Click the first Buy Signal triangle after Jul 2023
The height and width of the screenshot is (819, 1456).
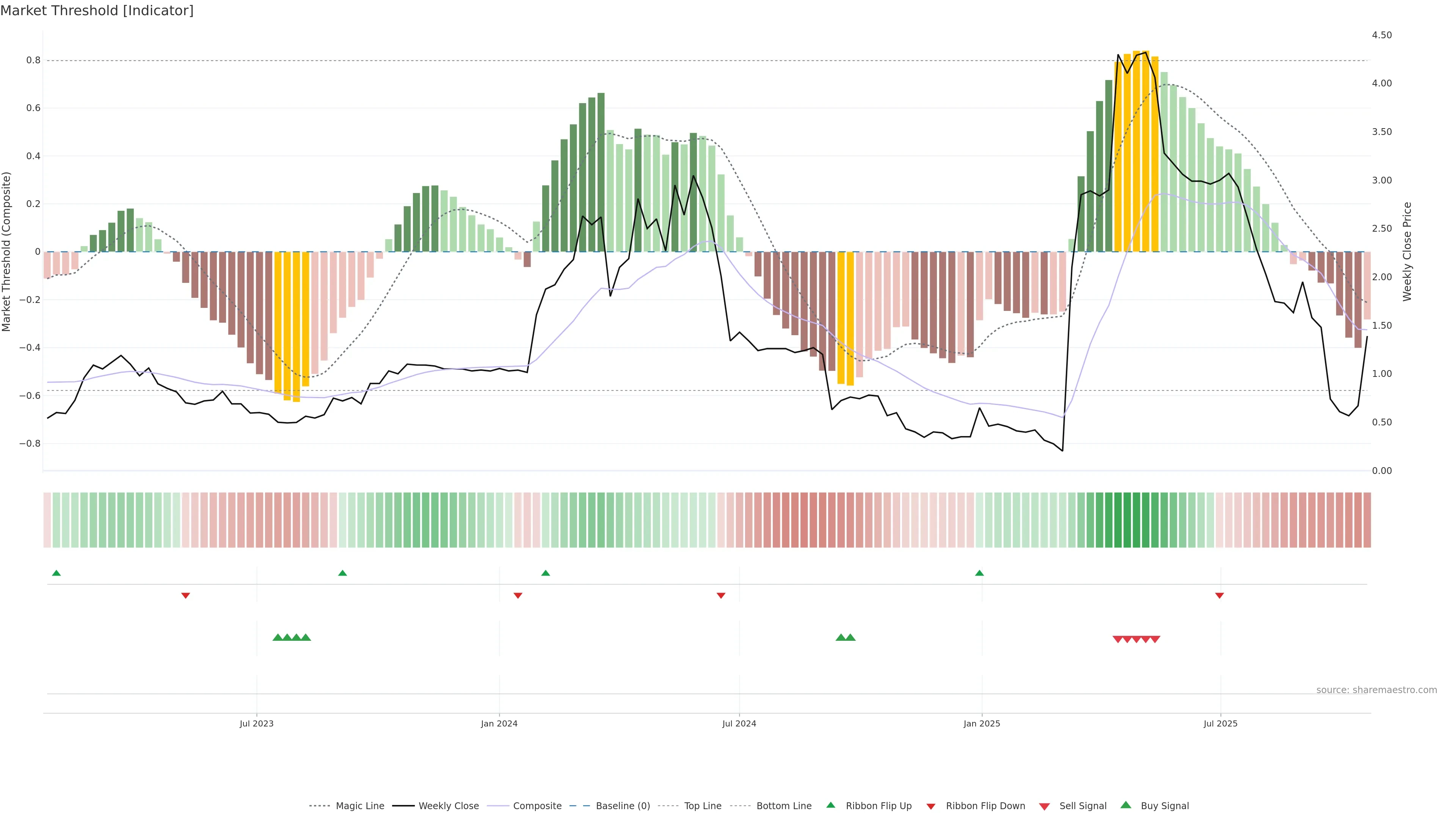278,637
